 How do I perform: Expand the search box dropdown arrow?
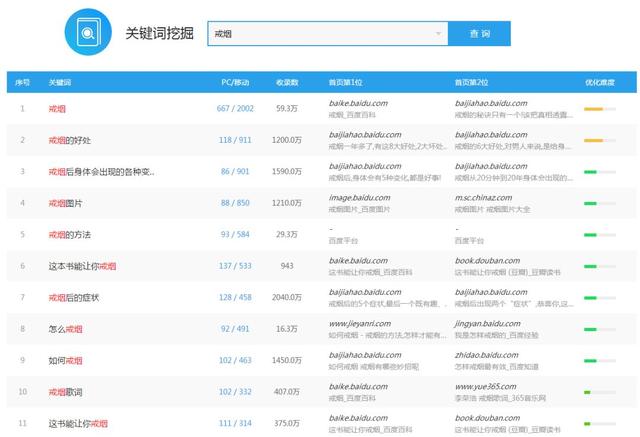(x=438, y=34)
